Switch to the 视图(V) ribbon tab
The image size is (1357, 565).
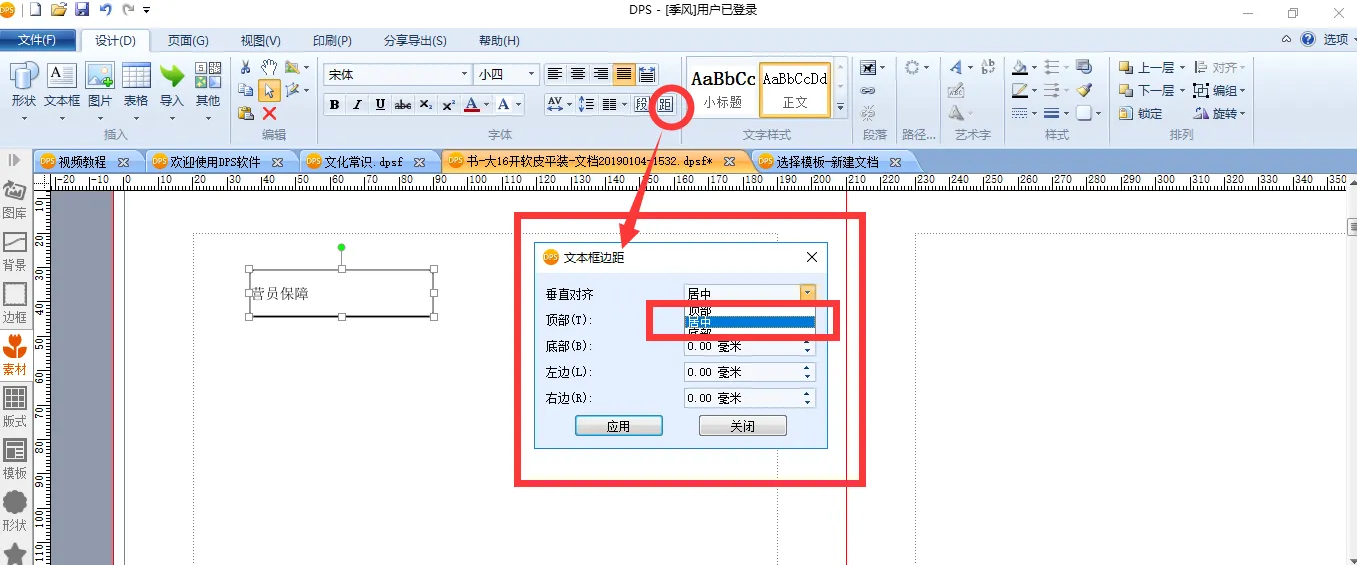[x=261, y=41]
